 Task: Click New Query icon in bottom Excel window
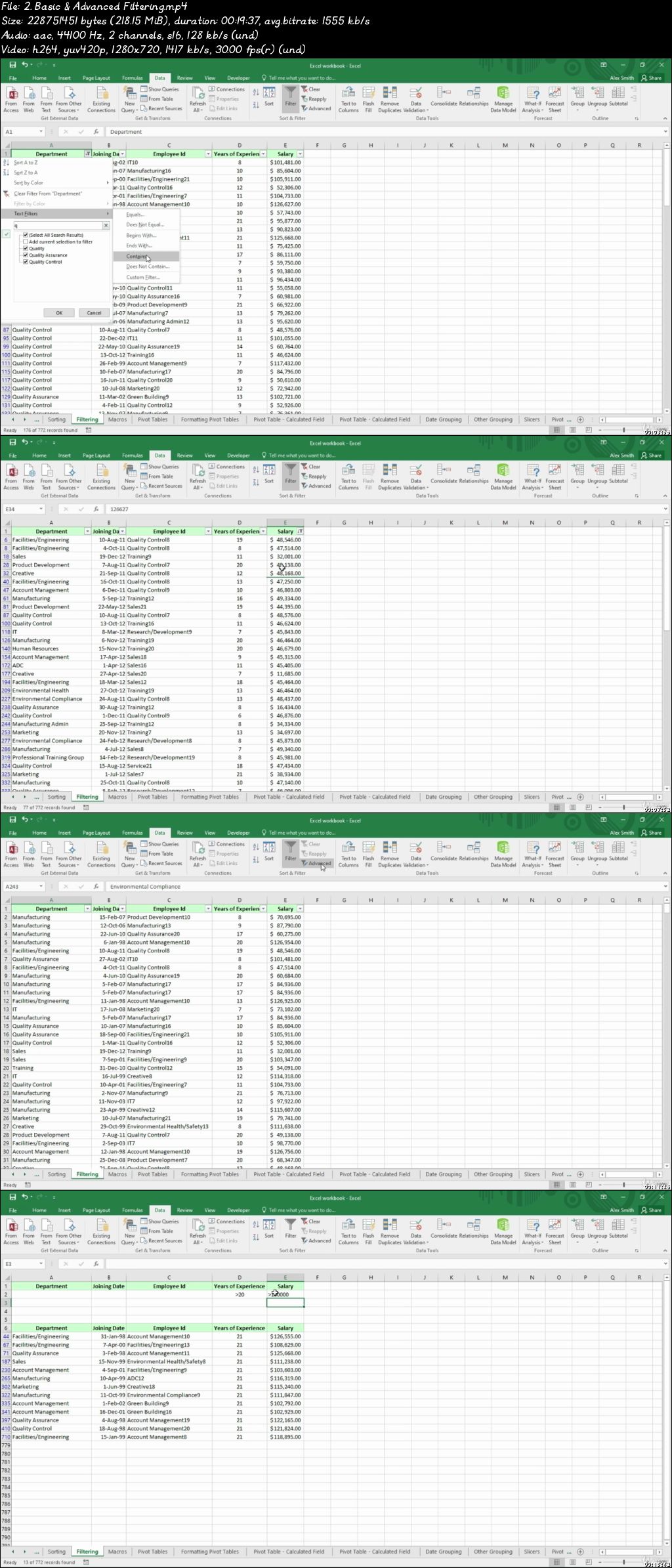(x=129, y=1231)
